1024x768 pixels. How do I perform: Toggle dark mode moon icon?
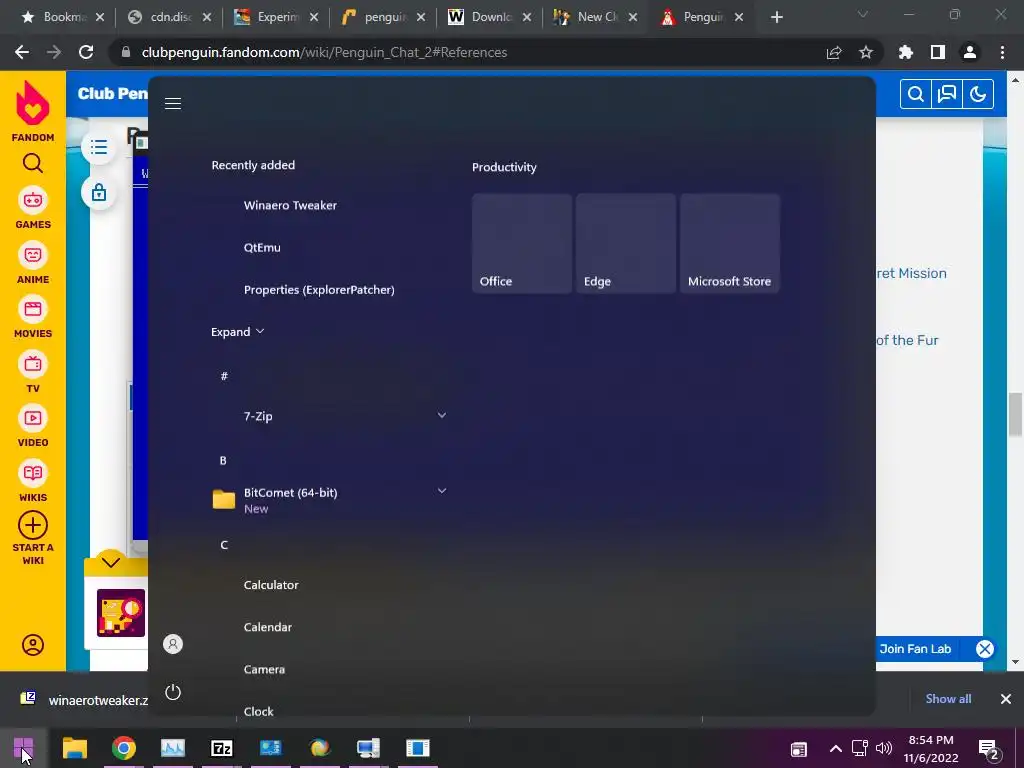tap(978, 95)
